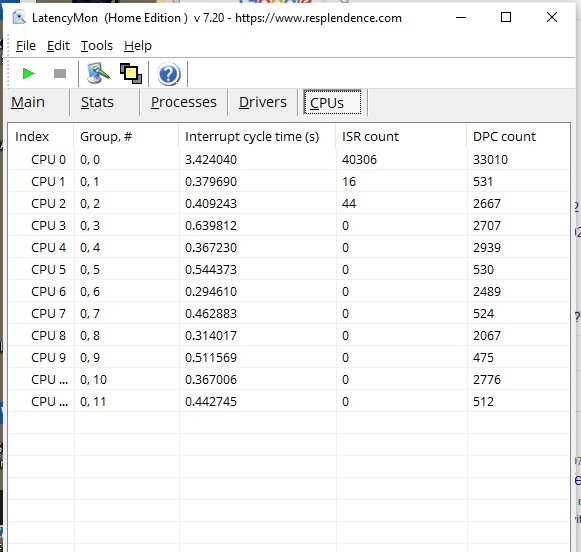Click the interrupt time value 0.511569
The image size is (581, 552).
[x=211, y=358]
